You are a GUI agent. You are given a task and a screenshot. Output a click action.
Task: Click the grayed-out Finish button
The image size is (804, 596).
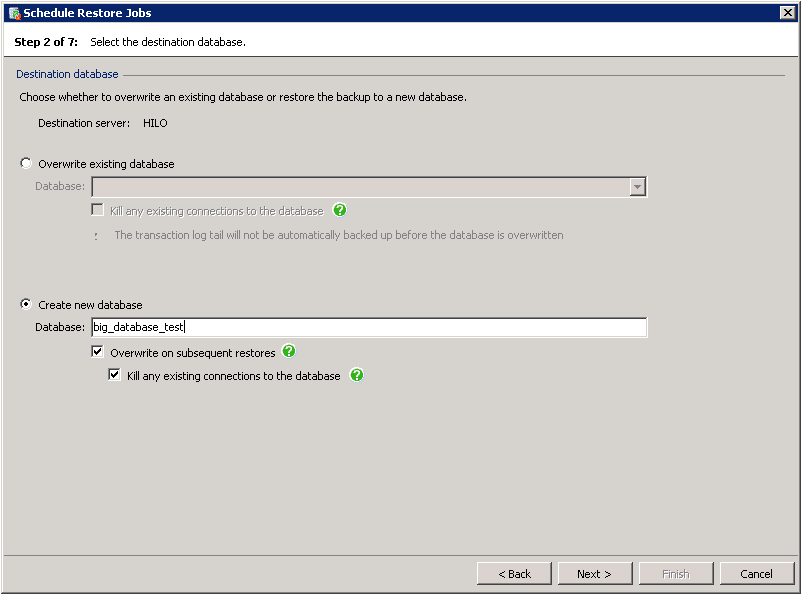(x=676, y=574)
